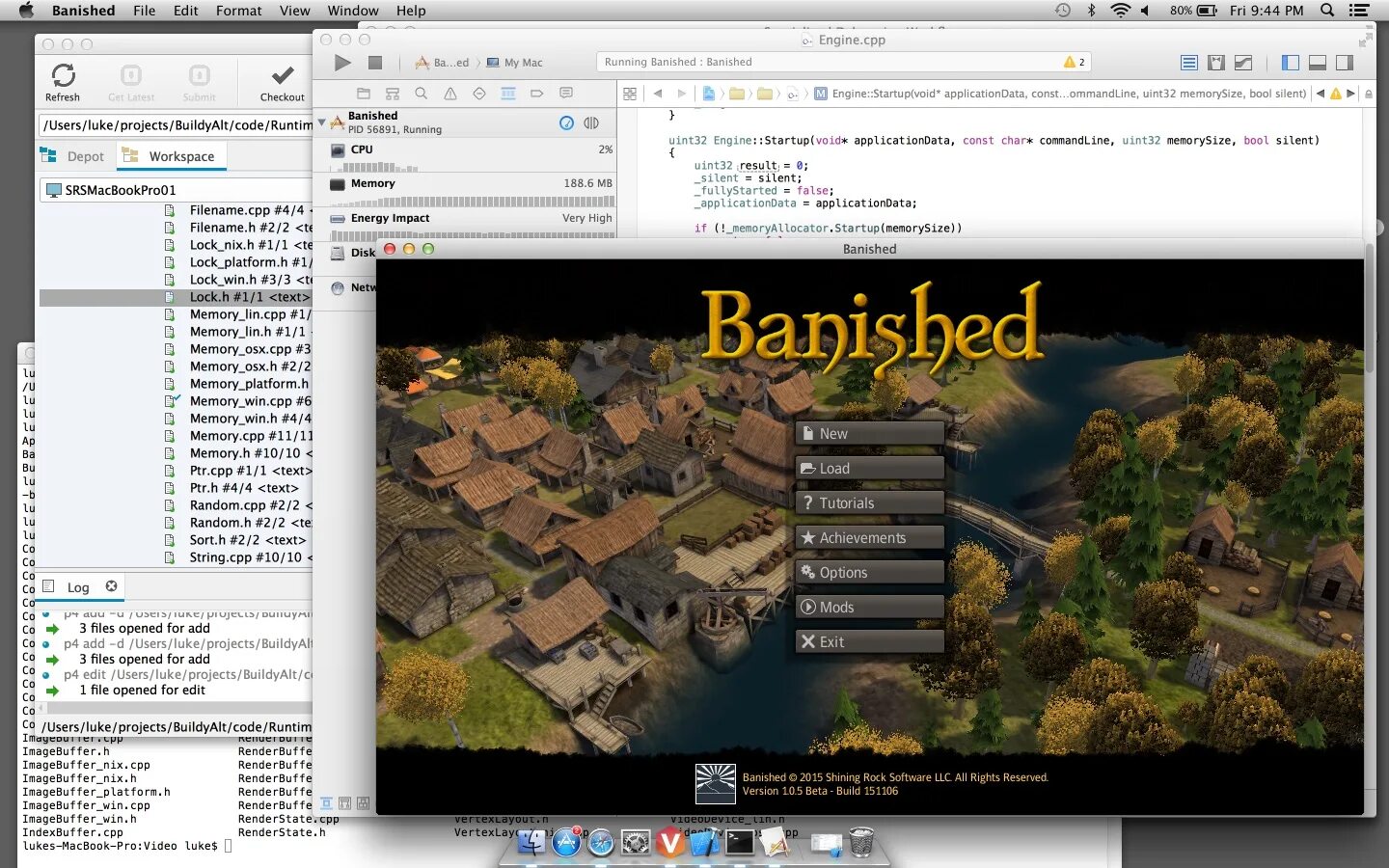Open the Symbol navigator icon in Xcode
The height and width of the screenshot is (868, 1389).
pos(393,94)
